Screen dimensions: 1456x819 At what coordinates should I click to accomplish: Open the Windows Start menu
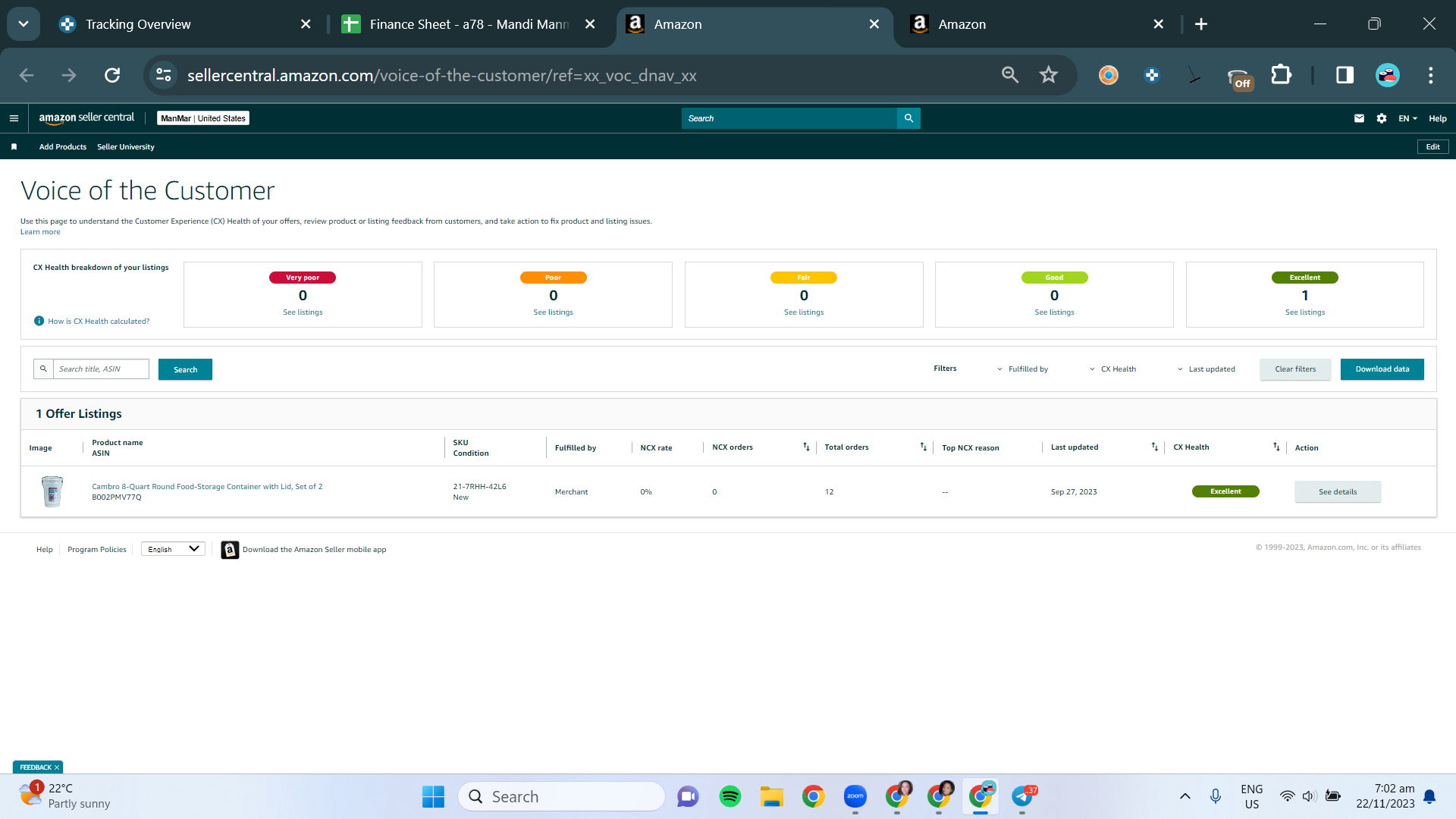coord(433,796)
